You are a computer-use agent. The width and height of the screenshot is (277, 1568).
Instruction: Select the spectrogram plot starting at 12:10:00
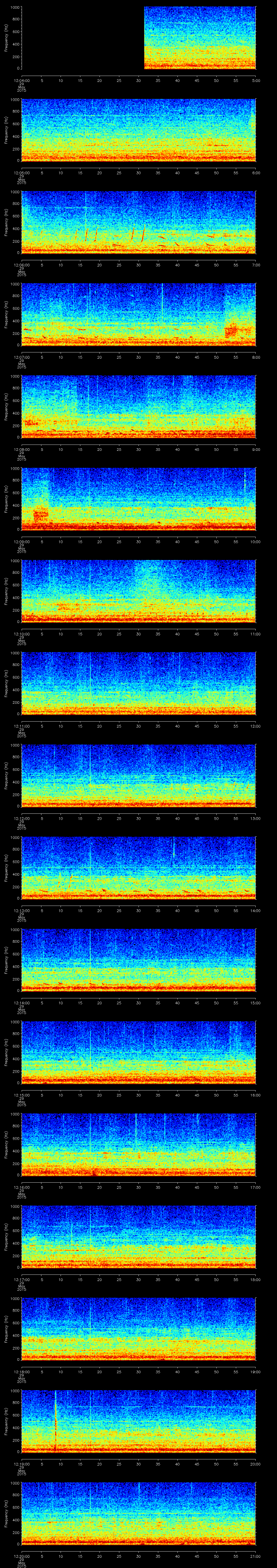click(x=139, y=591)
